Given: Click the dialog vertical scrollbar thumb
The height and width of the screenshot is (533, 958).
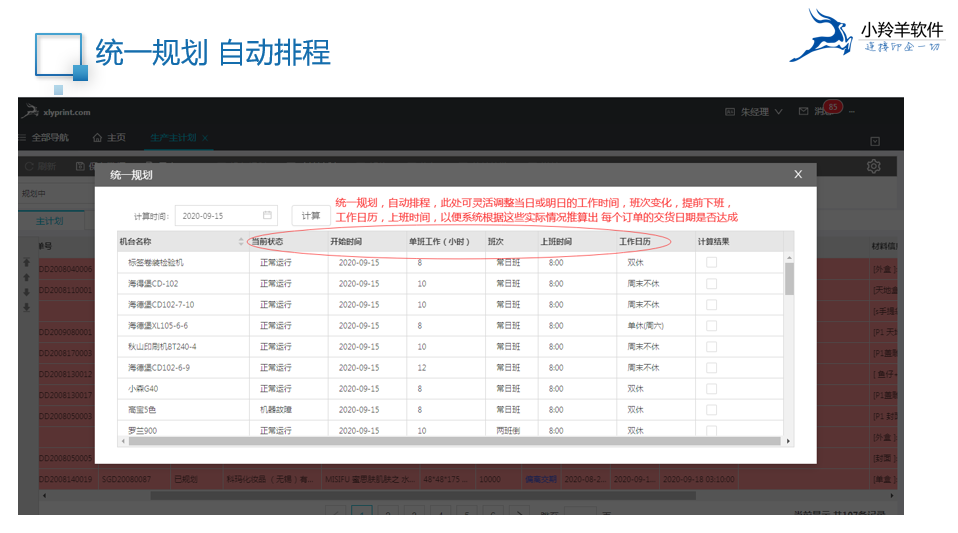Looking at the screenshot, I should 789,279.
